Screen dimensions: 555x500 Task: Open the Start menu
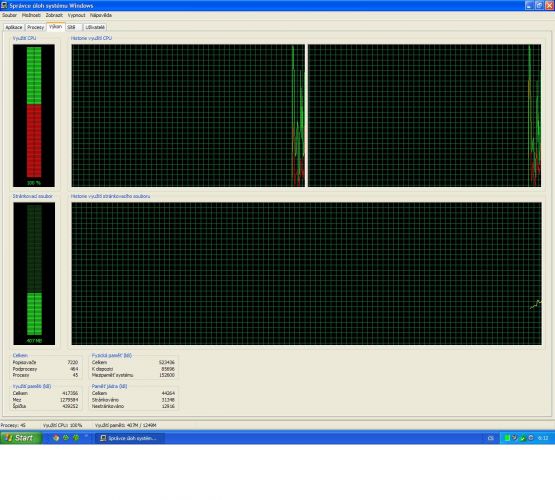pyautogui.click(x=21, y=438)
